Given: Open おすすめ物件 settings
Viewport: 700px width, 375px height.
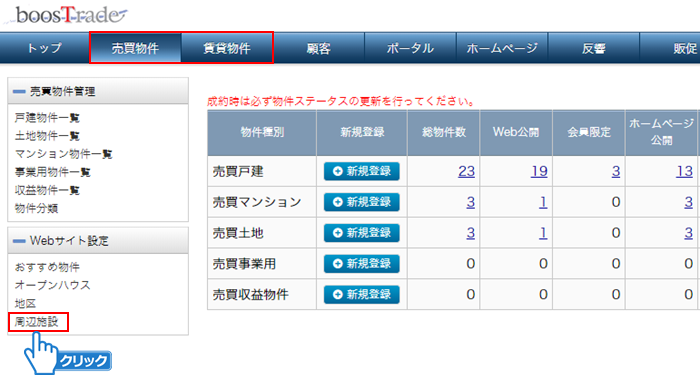Looking at the screenshot, I should (47, 267).
